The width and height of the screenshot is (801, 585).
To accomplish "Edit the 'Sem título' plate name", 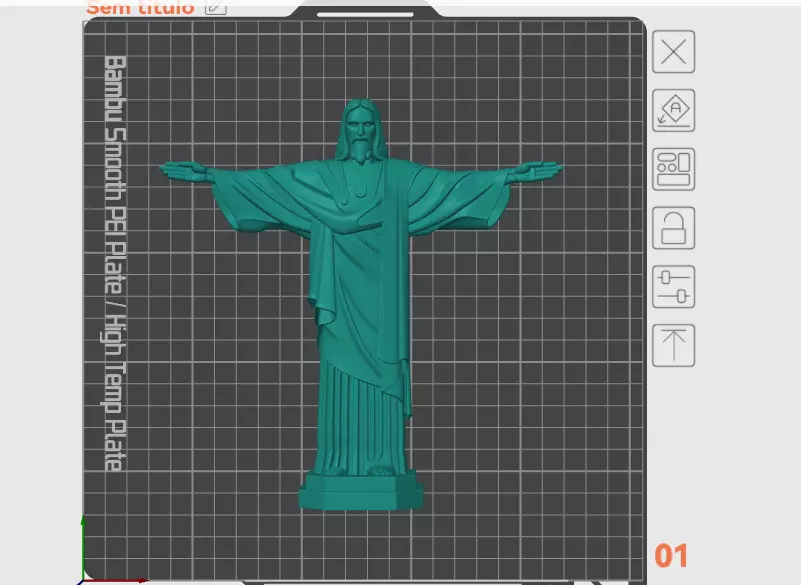I will [x=216, y=7].
